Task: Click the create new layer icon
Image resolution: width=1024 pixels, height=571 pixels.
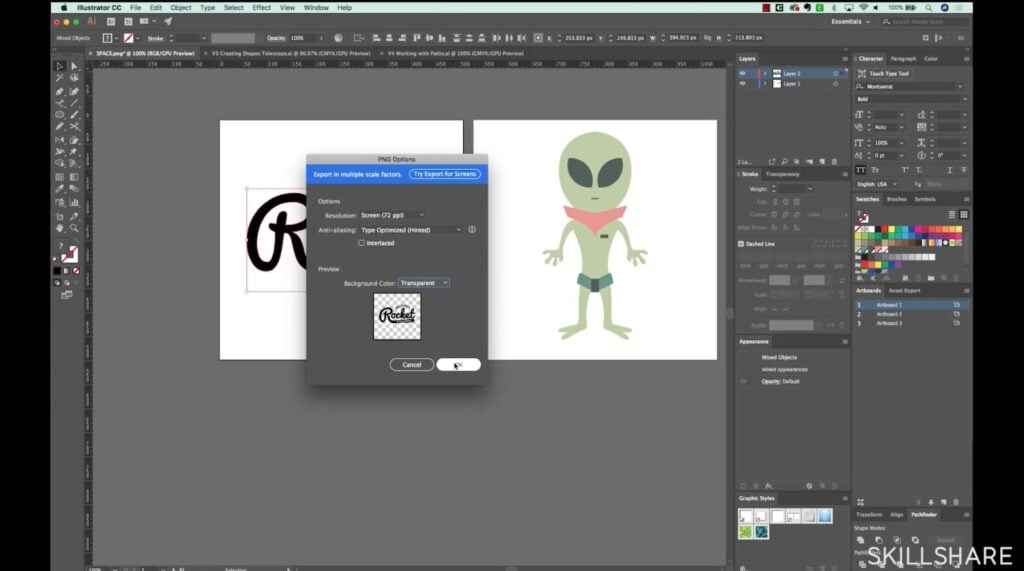Action: (822, 161)
